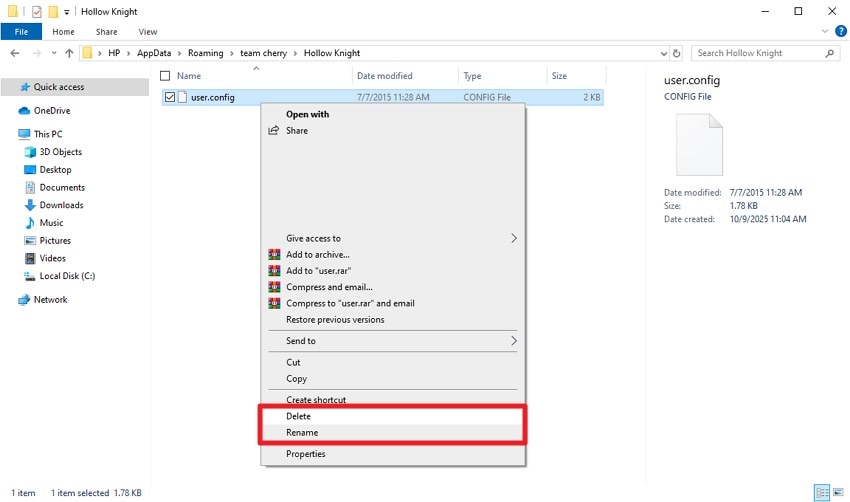Choose Compress to "user.rar" and email

pyautogui.click(x=393, y=304)
